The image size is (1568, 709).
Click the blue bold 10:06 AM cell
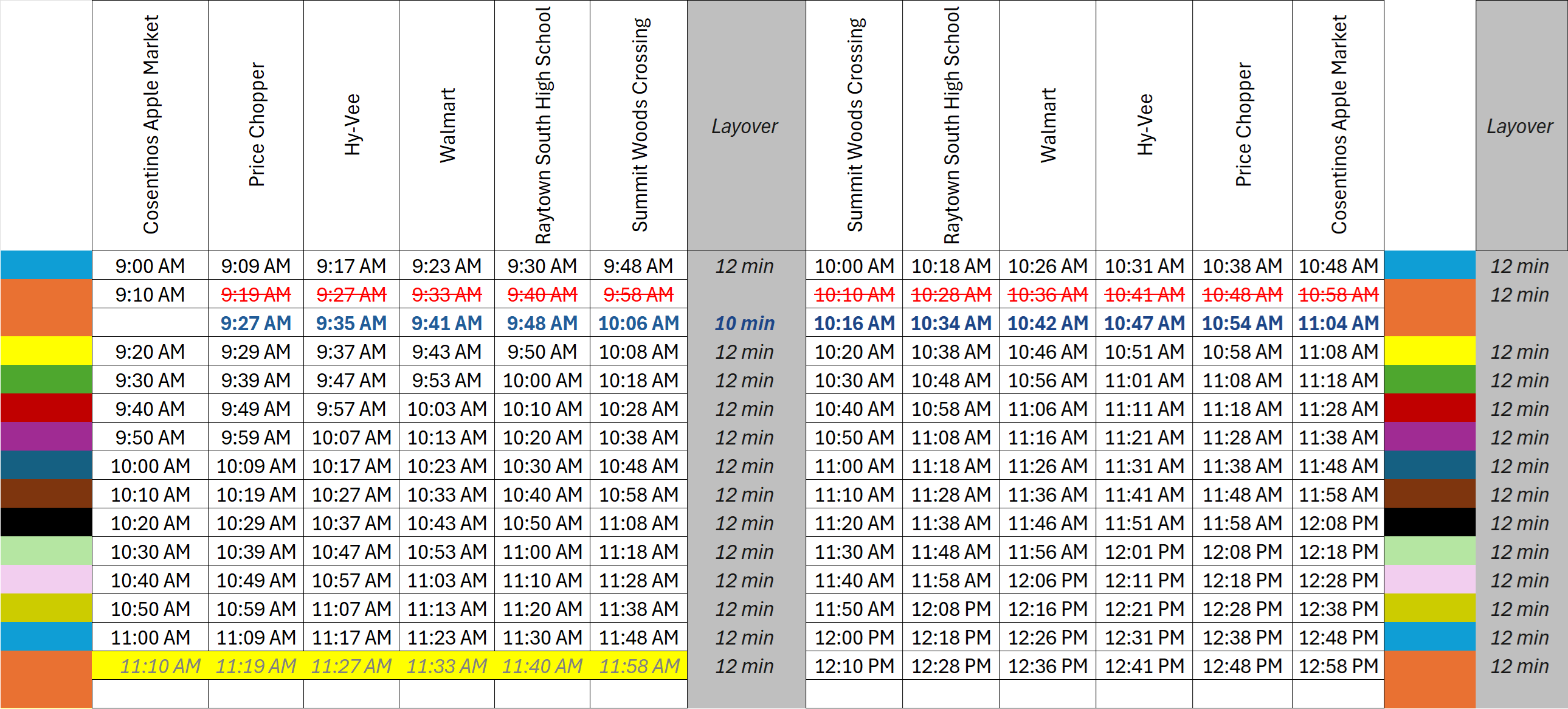coord(638,323)
